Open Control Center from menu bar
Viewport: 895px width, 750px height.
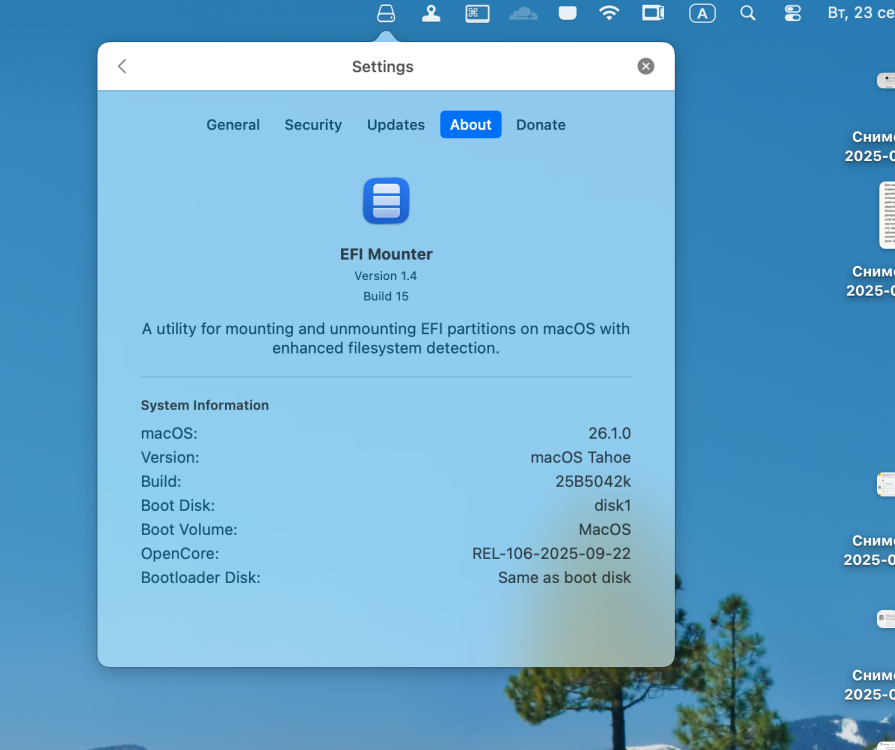[792, 13]
